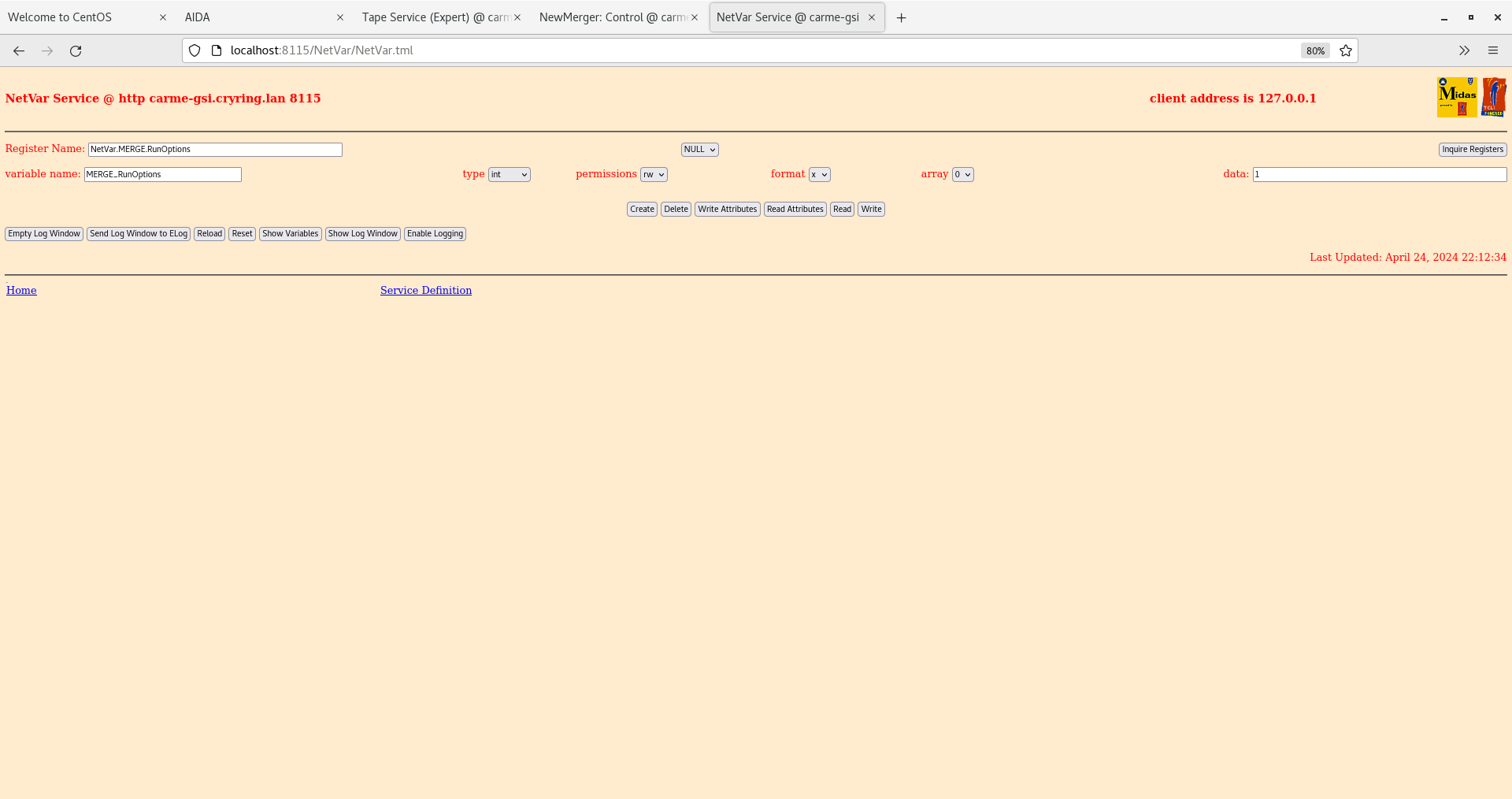Click the Tcl logo image
The height and width of the screenshot is (799, 1512).
click(x=1494, y=97)
